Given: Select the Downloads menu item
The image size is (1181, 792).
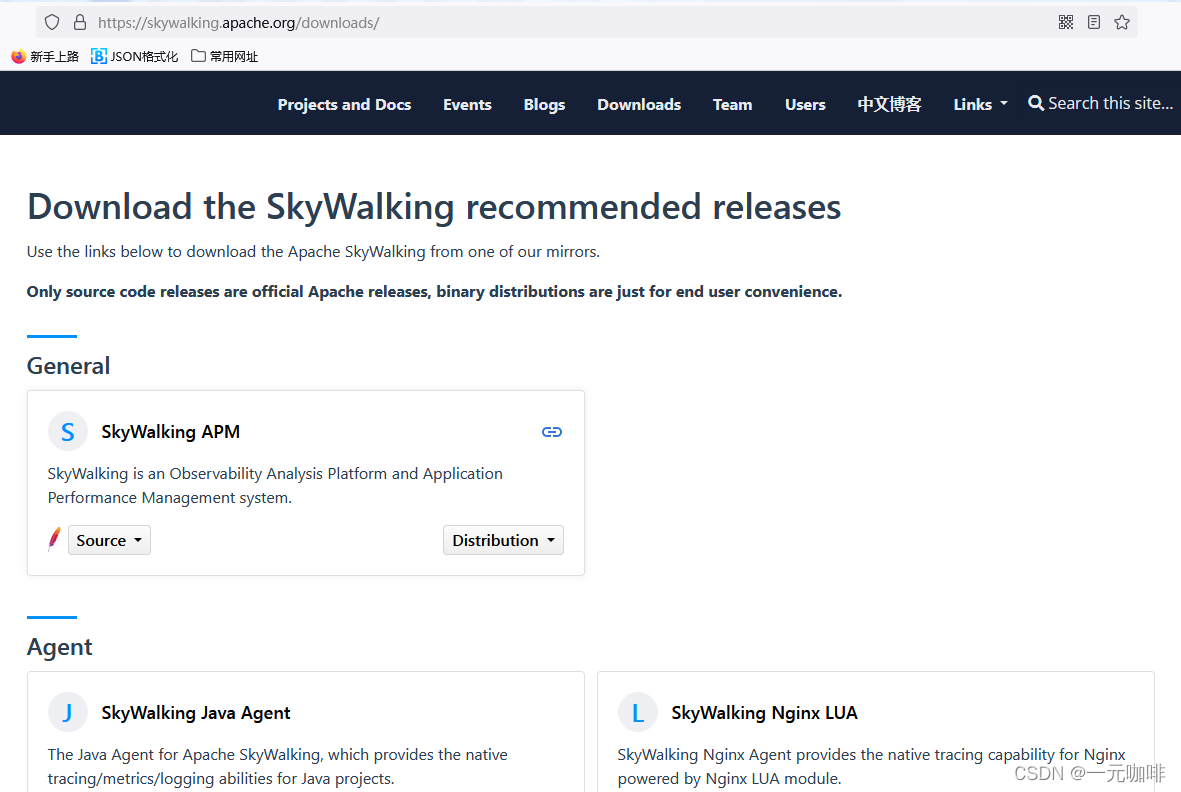Looking at the screenshot, I should [x=638, y=103].
